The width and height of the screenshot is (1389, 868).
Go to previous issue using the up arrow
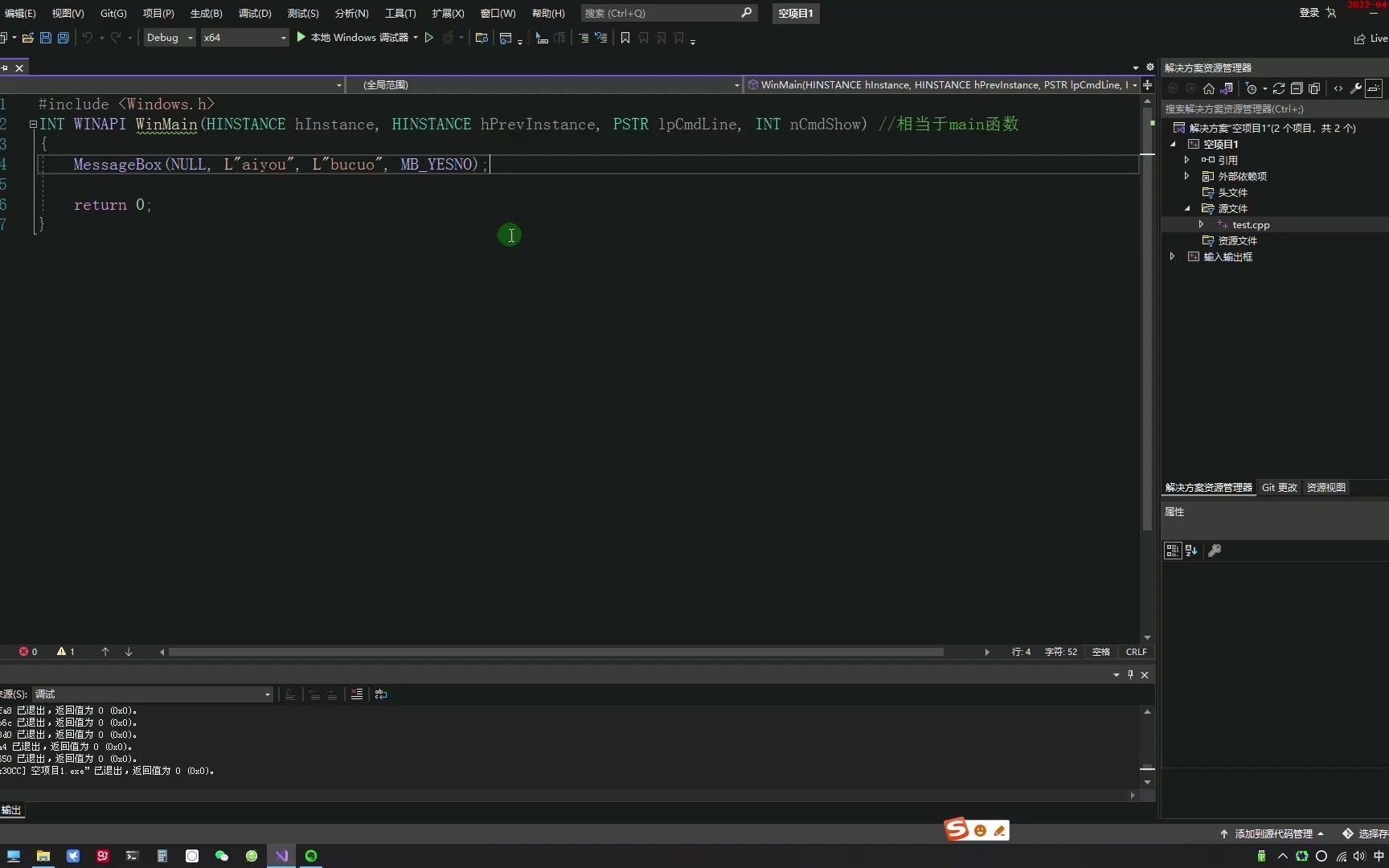pos(105,652)
